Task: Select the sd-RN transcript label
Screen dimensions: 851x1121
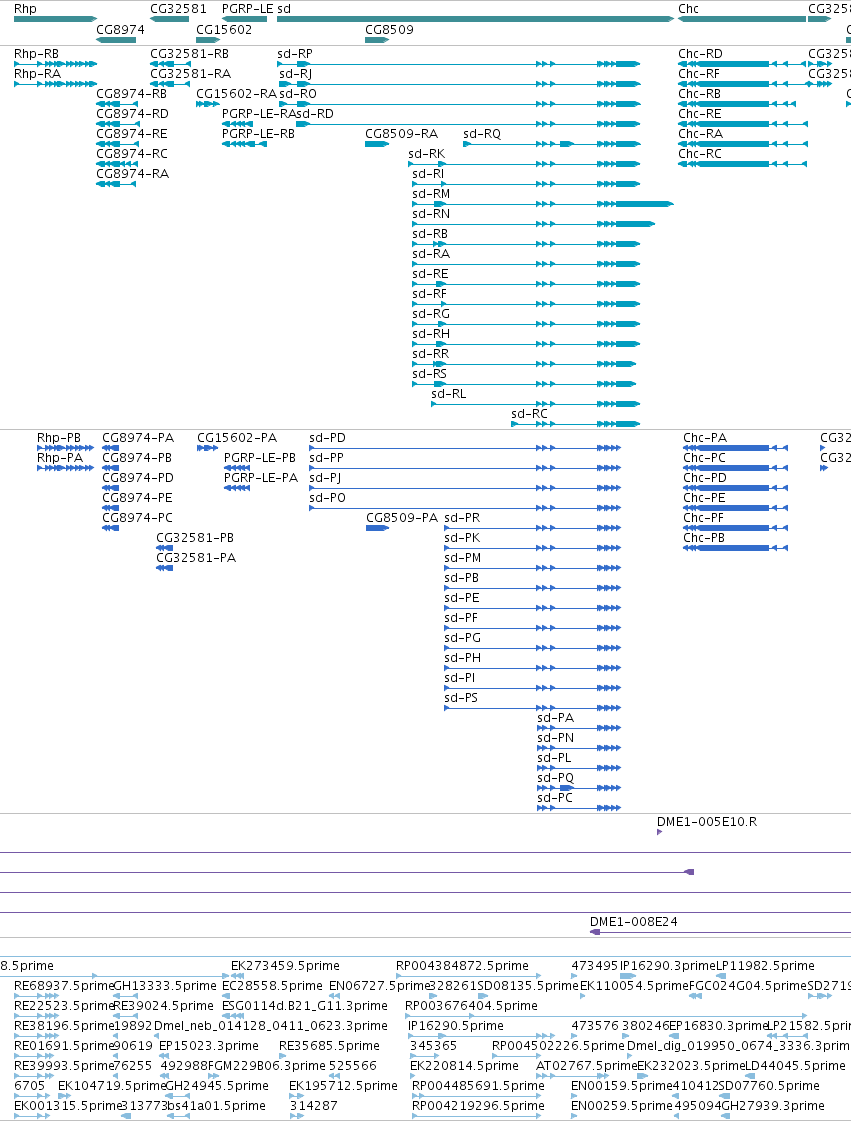Action: tap(431, 214)
